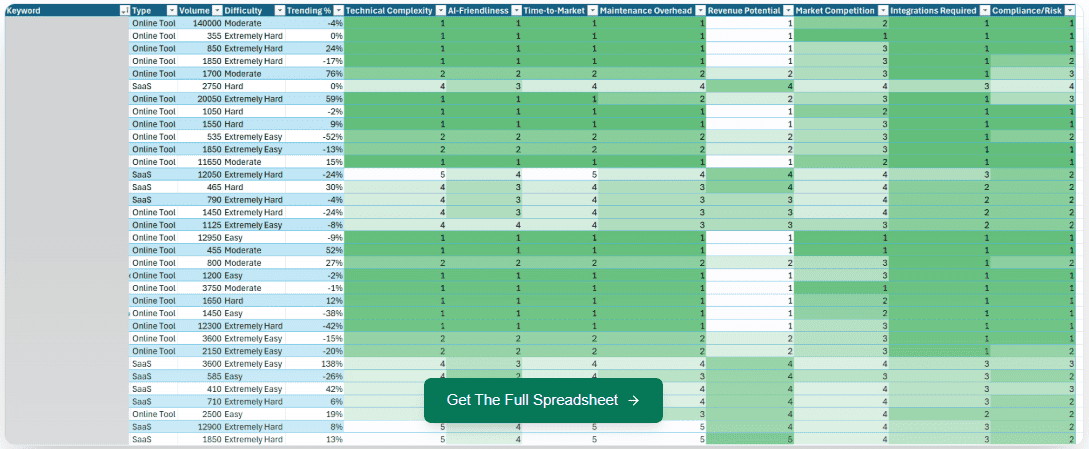Open the Revenue Potential filter dropdown
Screen dimensions: 1089x449
coord(788,10)
